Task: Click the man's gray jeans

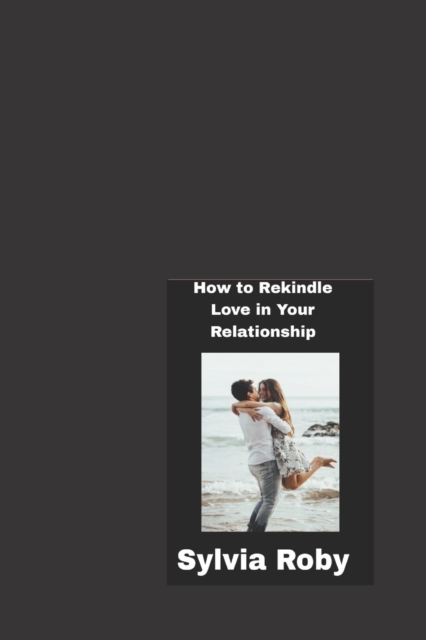Action: tap(264, 494)
